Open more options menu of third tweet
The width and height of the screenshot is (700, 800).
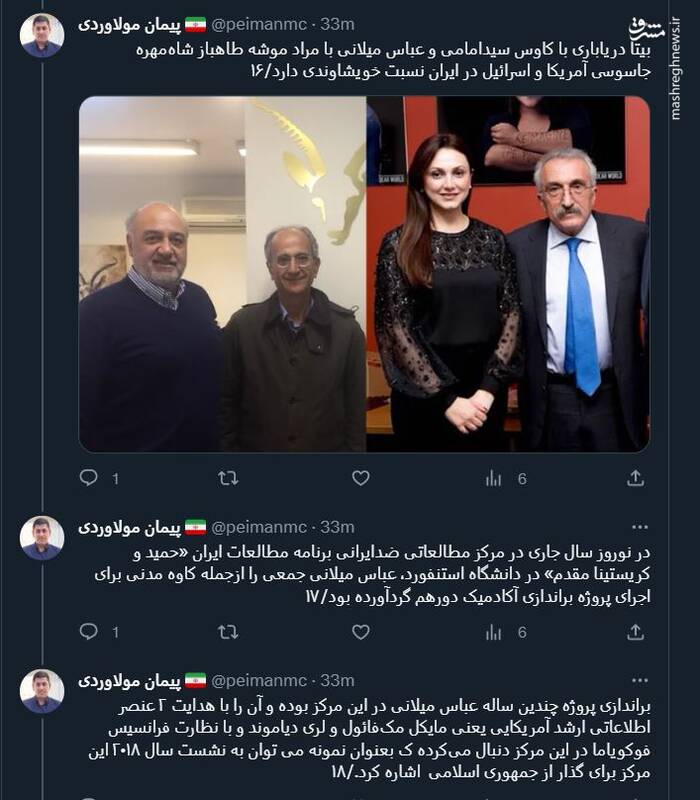click(x=639, y=681)
